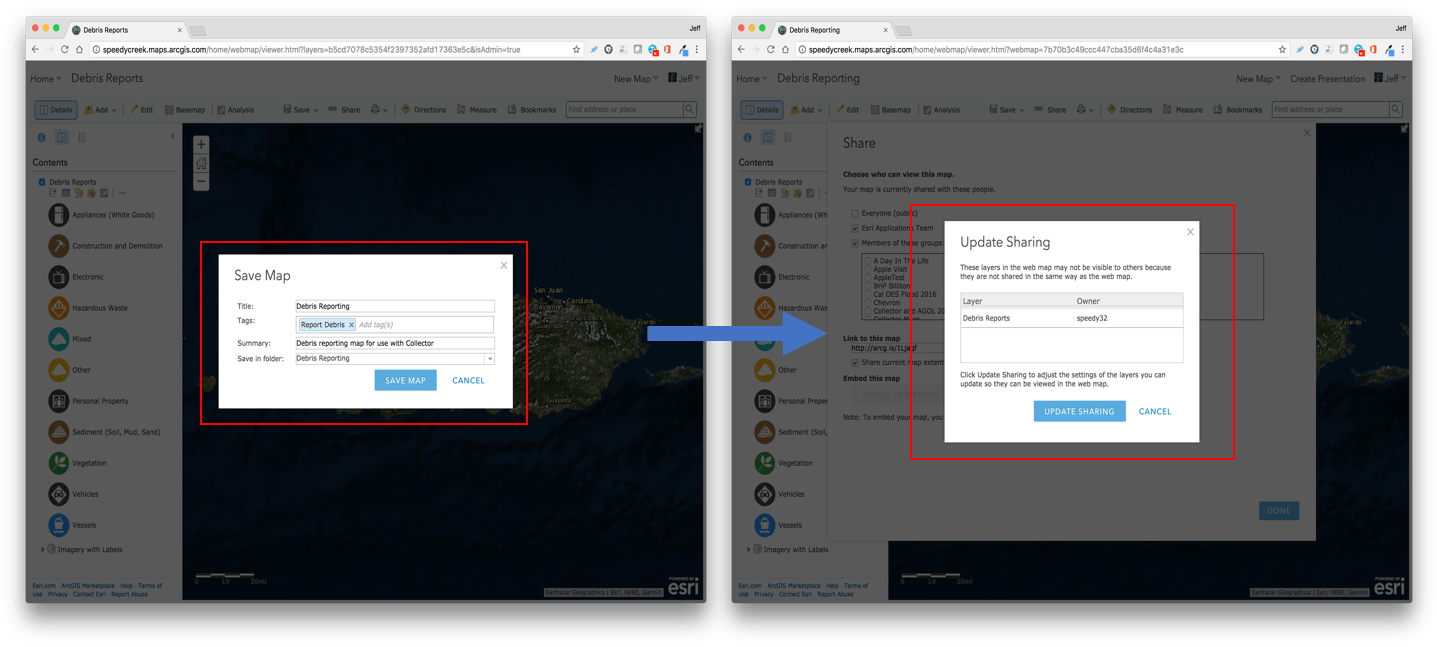Open the Create Presentation menu item

point(1326,79)
